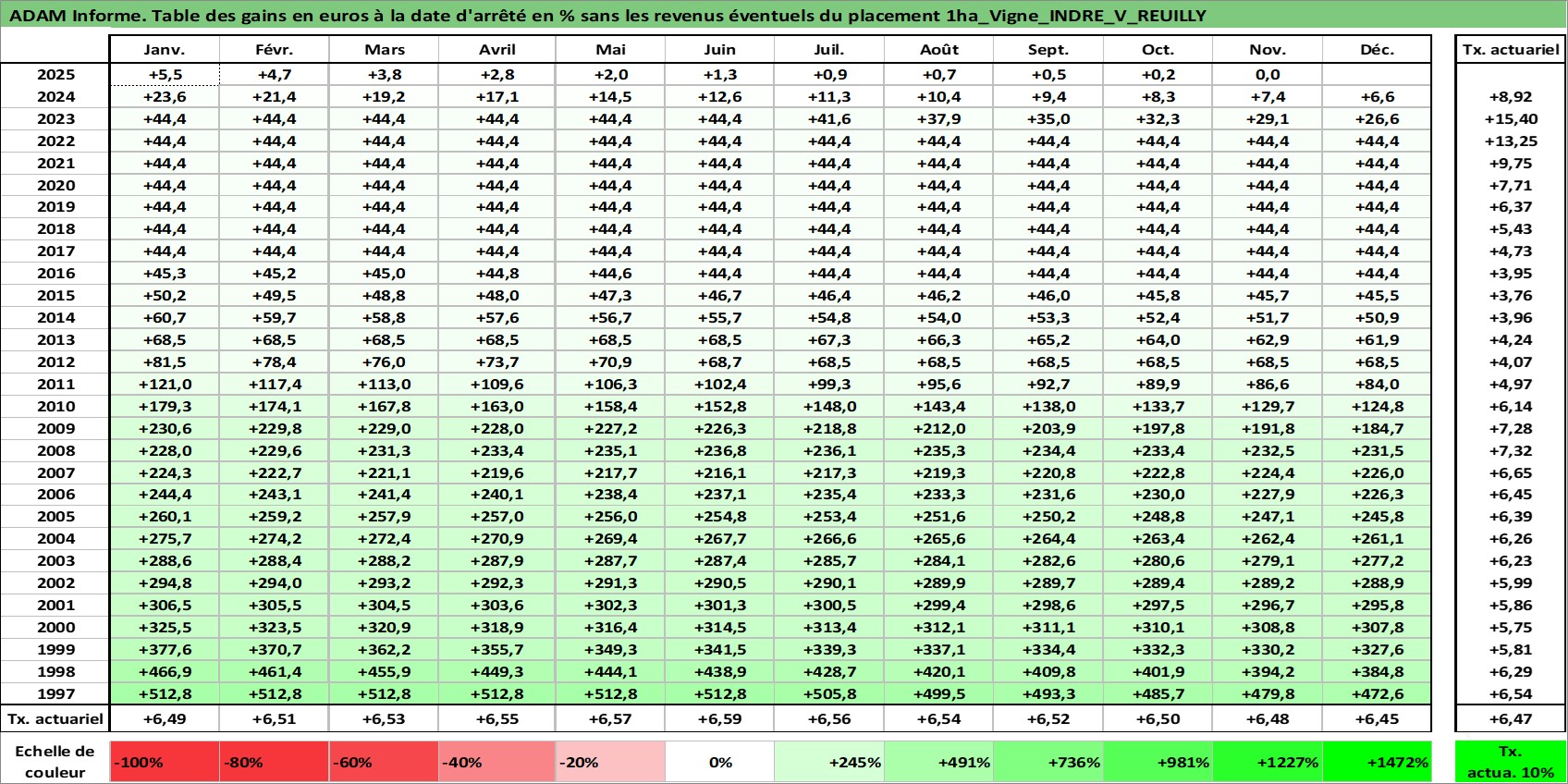1568x784 pixels.
Task: Select the +1472% green legend swatch
Action: coord(1377,762)
